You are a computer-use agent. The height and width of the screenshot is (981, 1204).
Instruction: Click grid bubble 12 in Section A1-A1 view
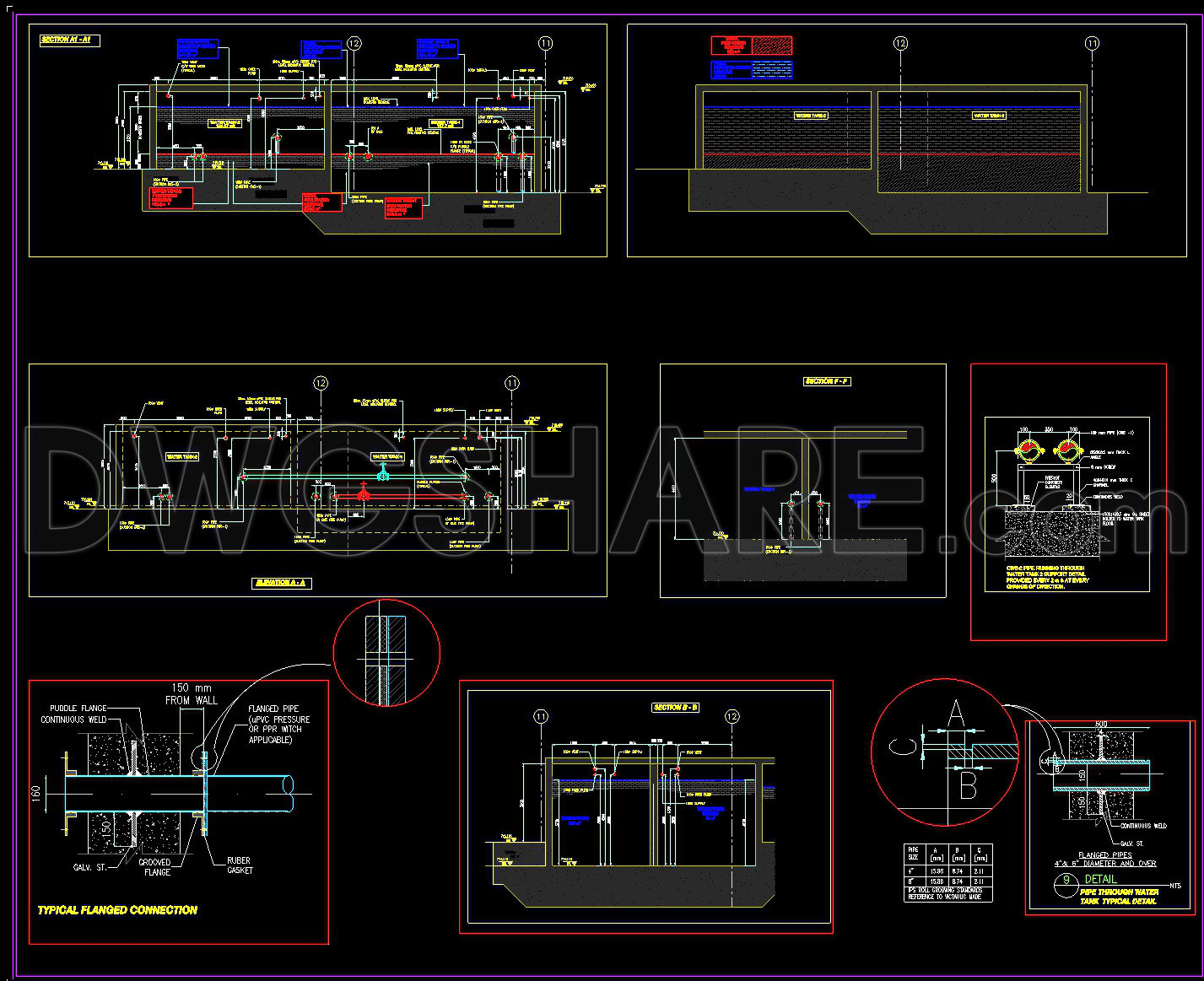(354, 43)
